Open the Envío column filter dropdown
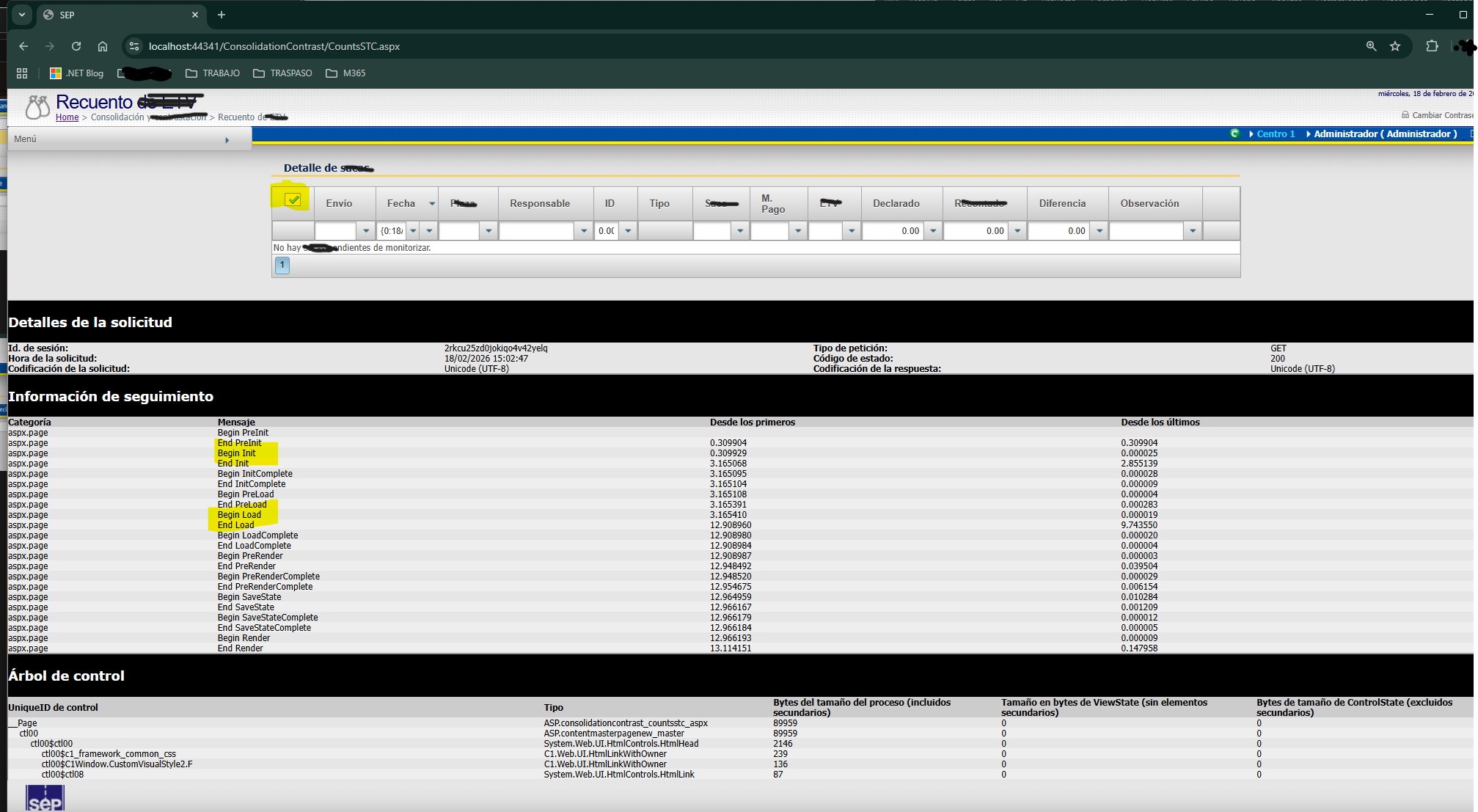Viewport: 1478px width, 812px height. pos(366,231)
